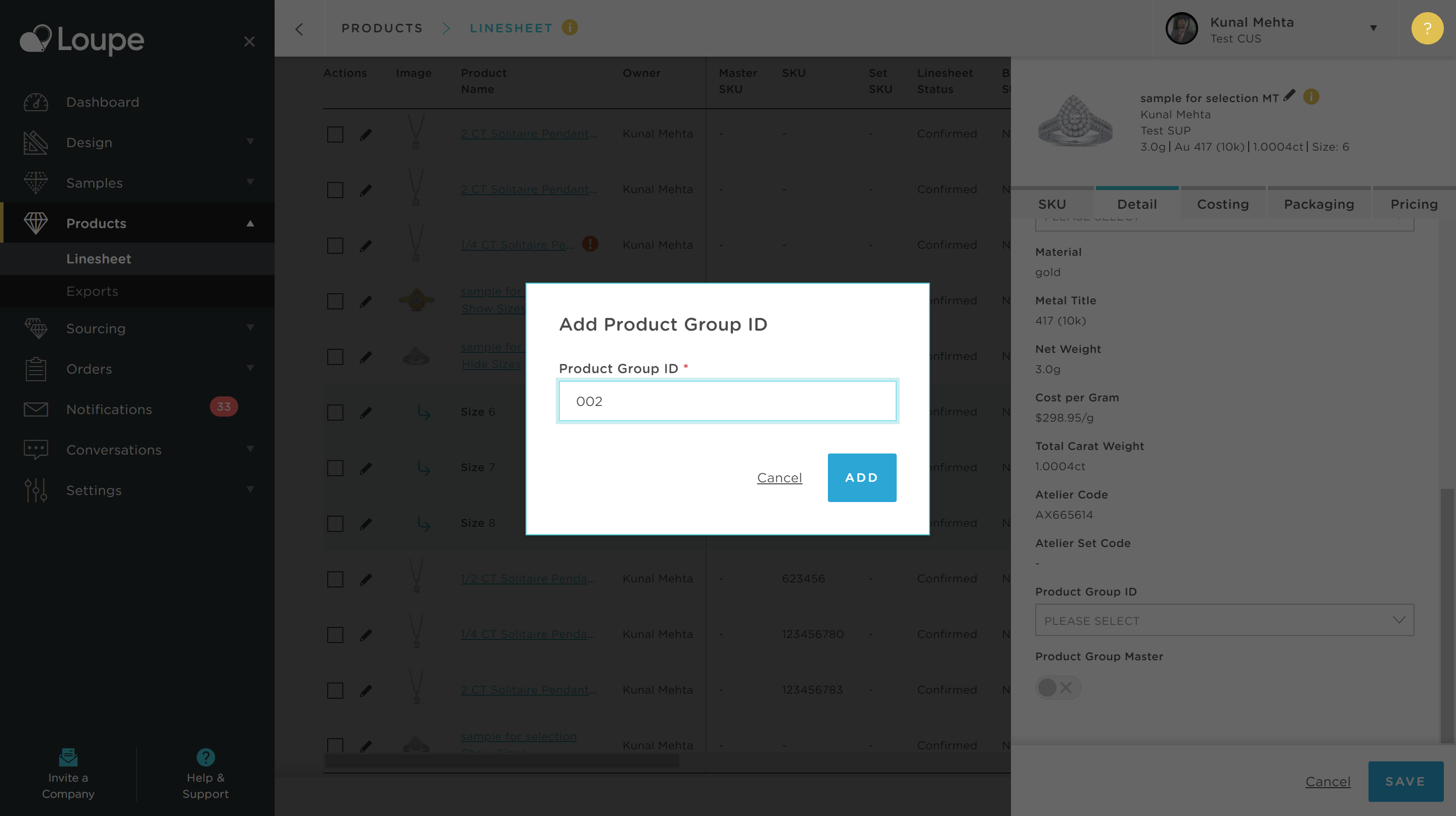Check the Show Sizes sample row checkbox
This screenshot has width=1456, height=816.
(335, 301)
